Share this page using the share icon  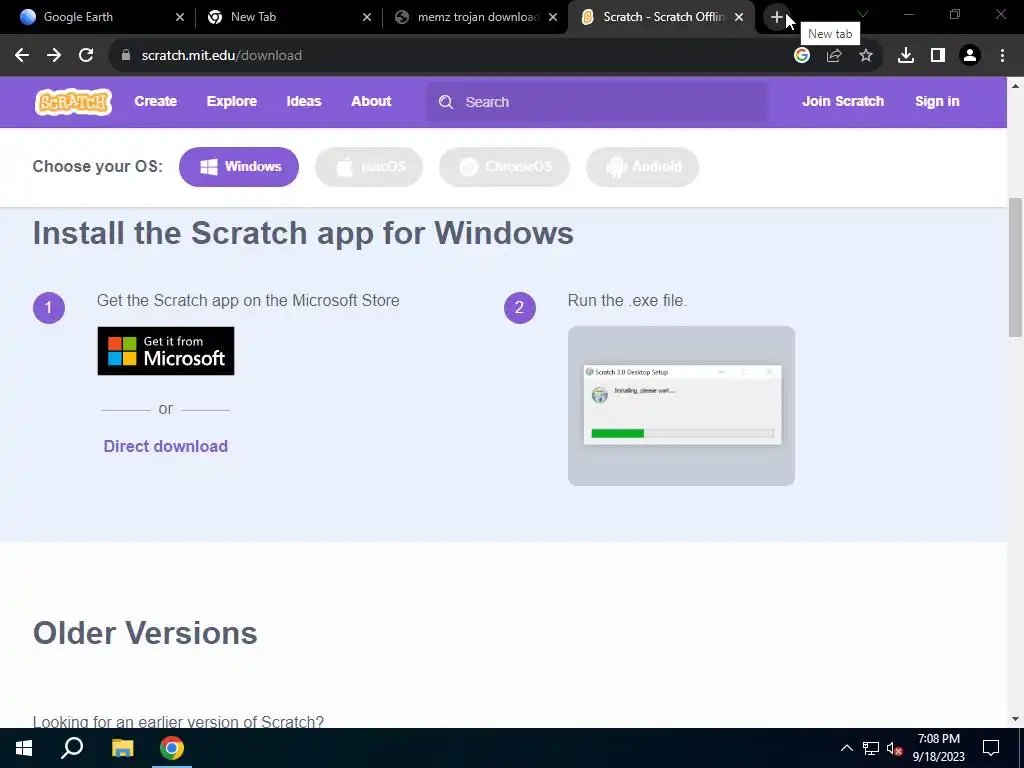834,56
